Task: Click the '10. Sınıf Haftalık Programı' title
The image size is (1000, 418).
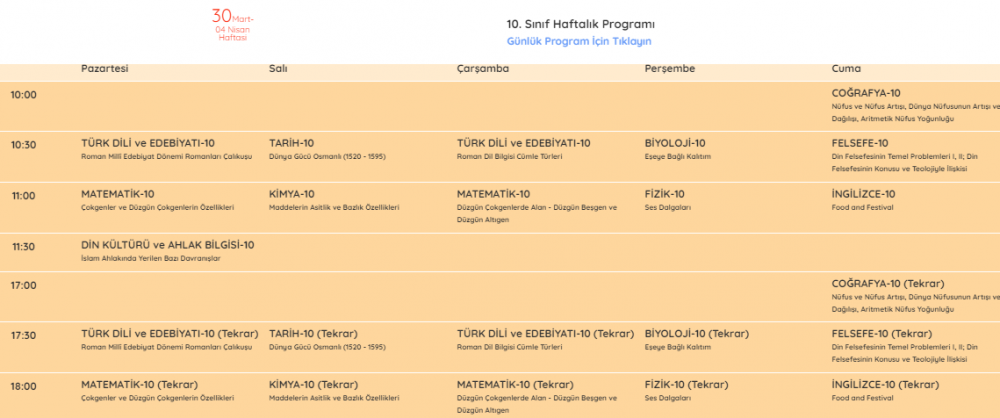Action: click(x=581, y=23)
